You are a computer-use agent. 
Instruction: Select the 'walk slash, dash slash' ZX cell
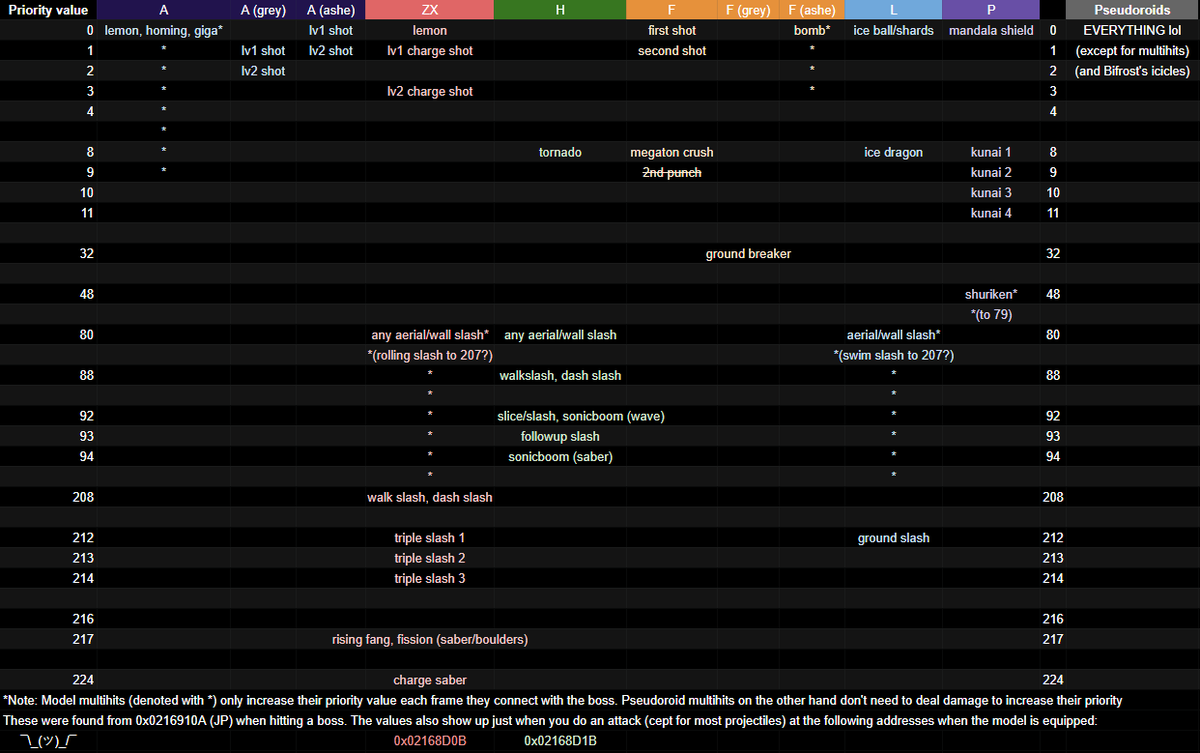(x=429, y=498)
